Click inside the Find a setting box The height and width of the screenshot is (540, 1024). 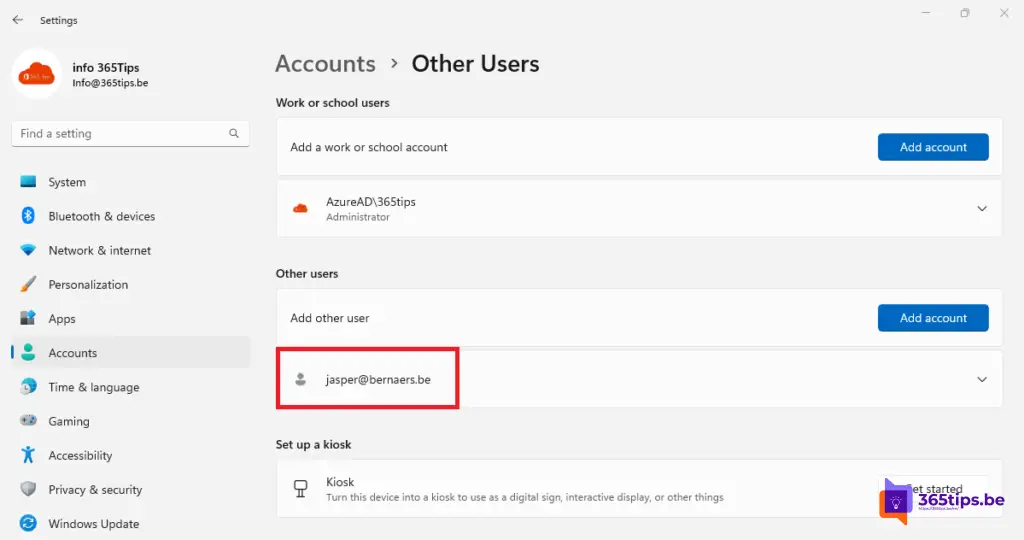pyautogui.click(x=120, y=133)
